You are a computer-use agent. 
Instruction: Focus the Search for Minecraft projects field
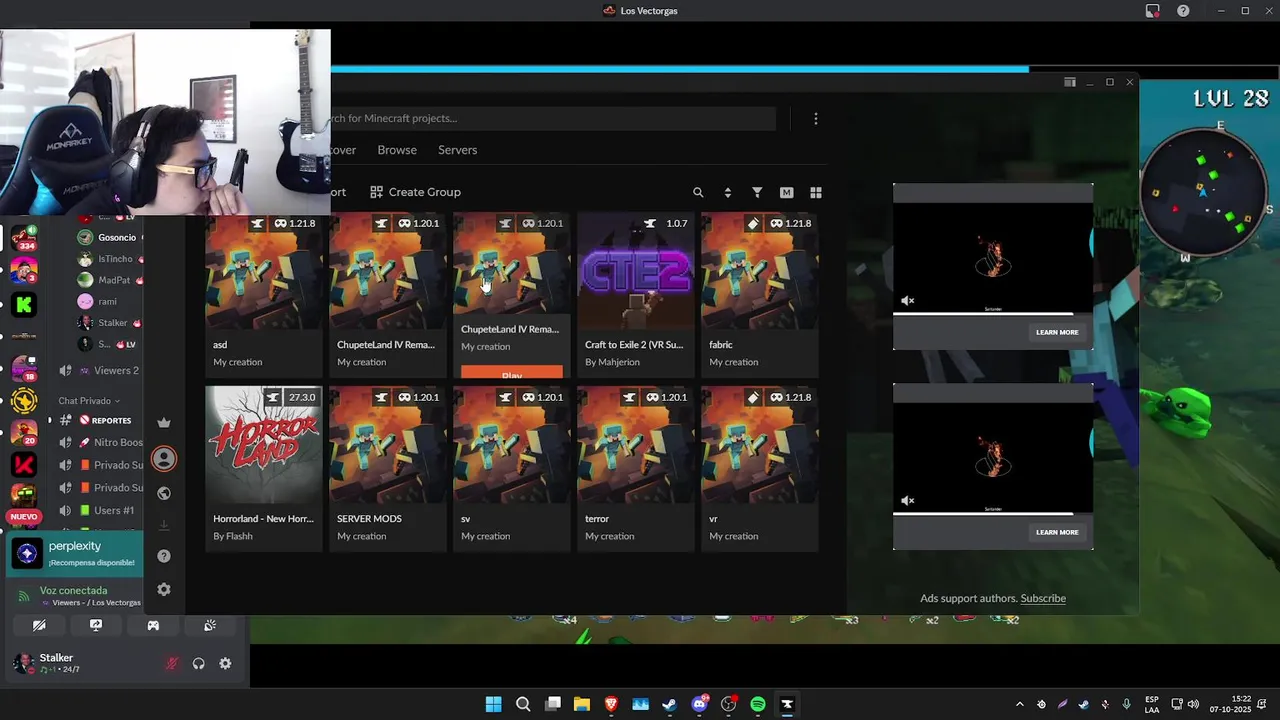tap(553, 118)
